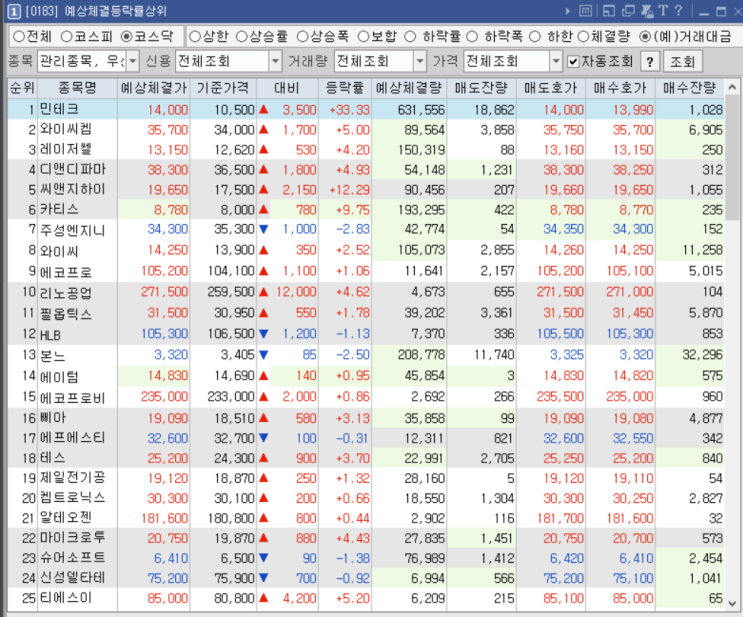Select the 와이씨켐 stock name

(x=66, y=129)
